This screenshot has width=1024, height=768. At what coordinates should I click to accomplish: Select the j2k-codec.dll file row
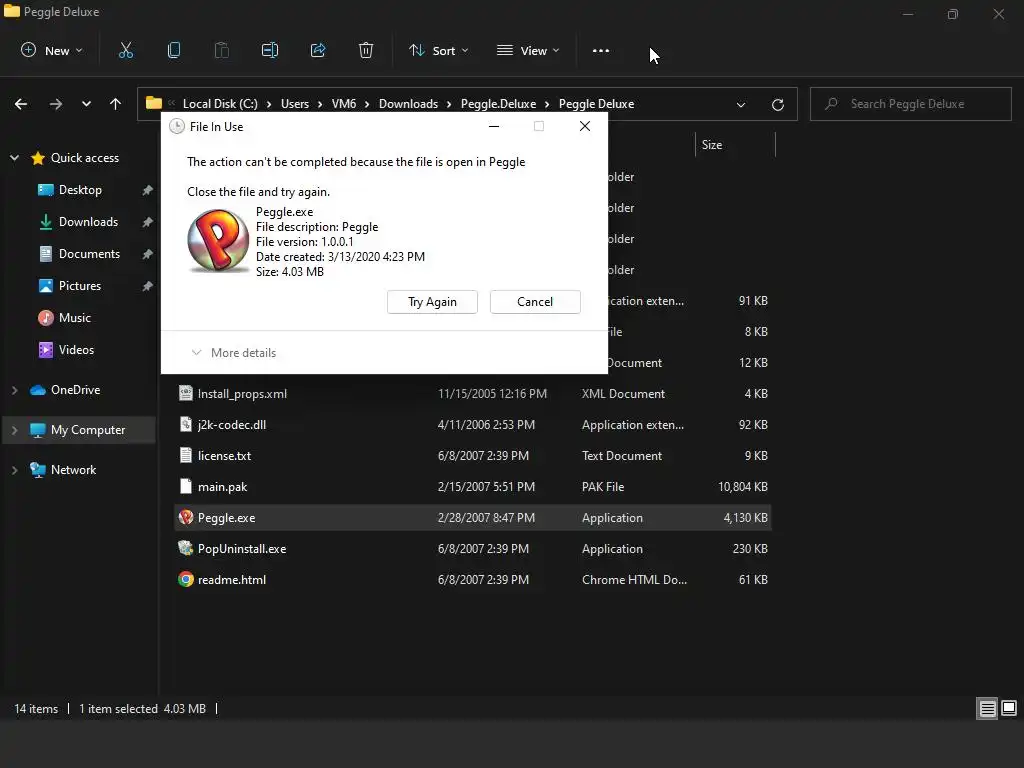coord(473,424)
